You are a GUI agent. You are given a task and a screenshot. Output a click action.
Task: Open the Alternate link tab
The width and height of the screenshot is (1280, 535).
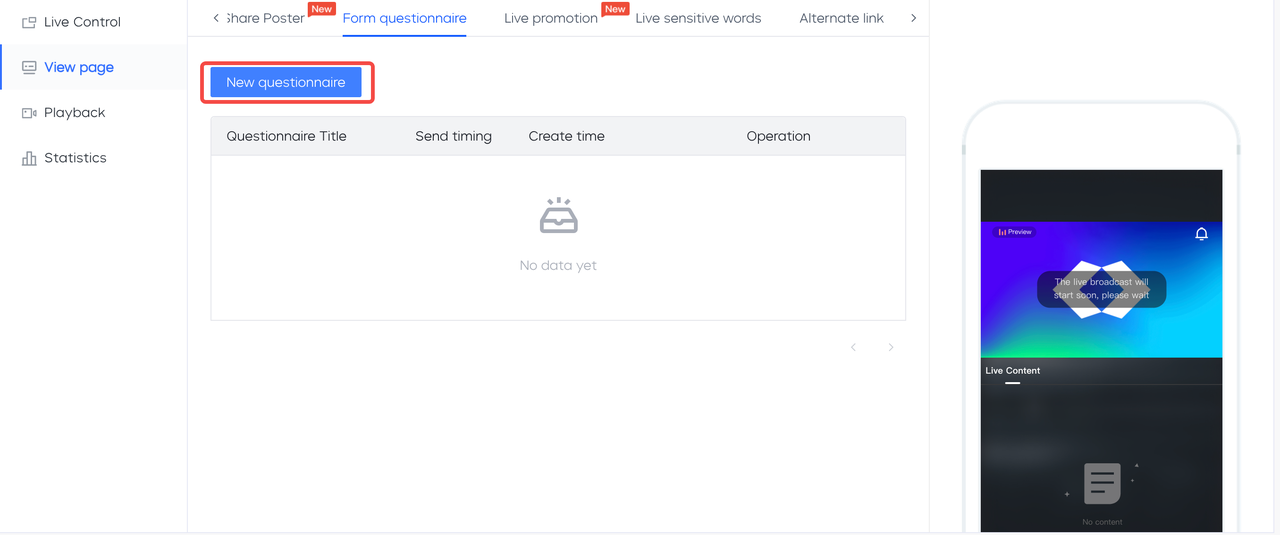(x=841, y=18)
